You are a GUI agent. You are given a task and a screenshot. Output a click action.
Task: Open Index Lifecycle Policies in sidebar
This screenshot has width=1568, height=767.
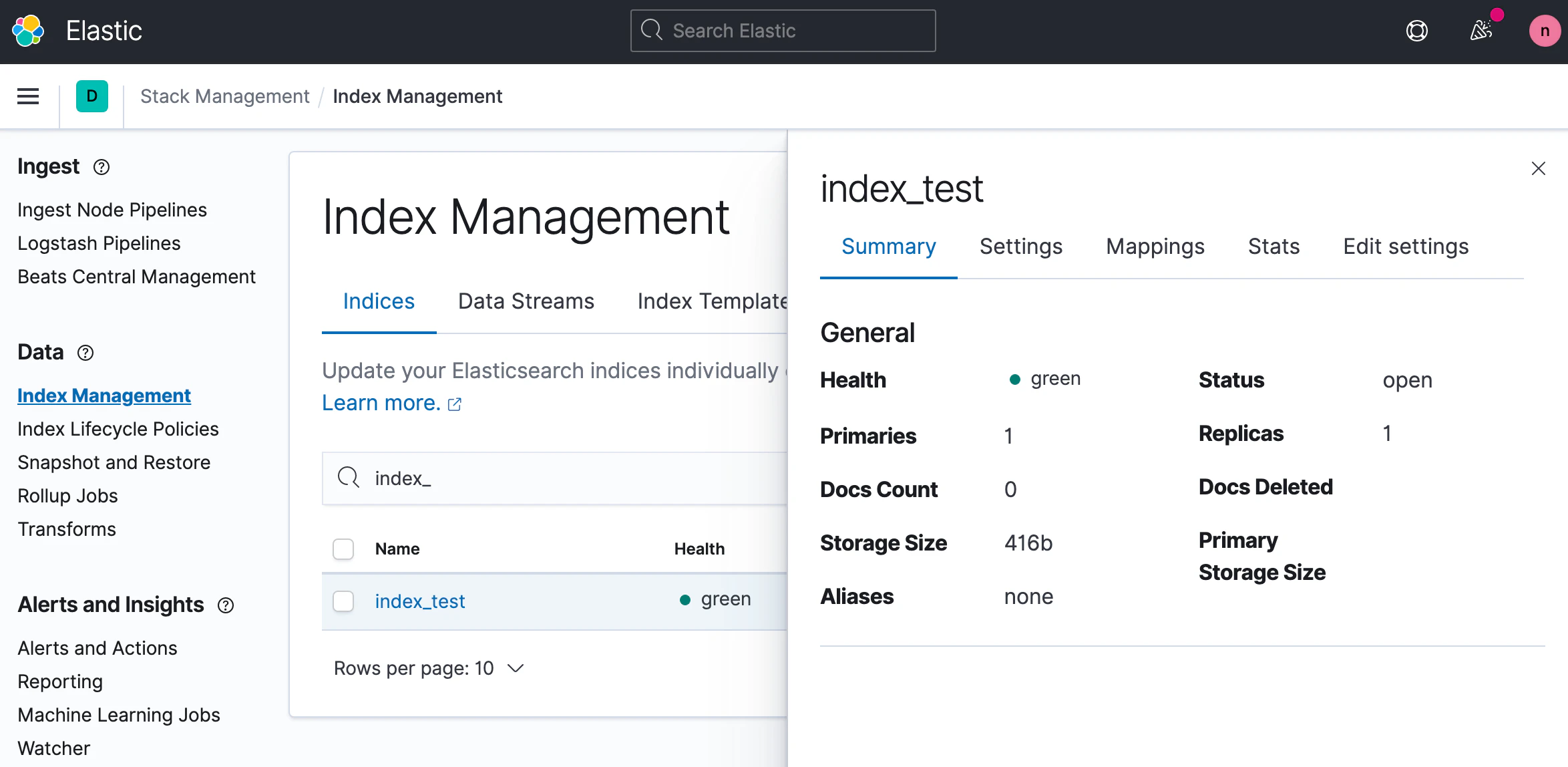tap(118, 429)
